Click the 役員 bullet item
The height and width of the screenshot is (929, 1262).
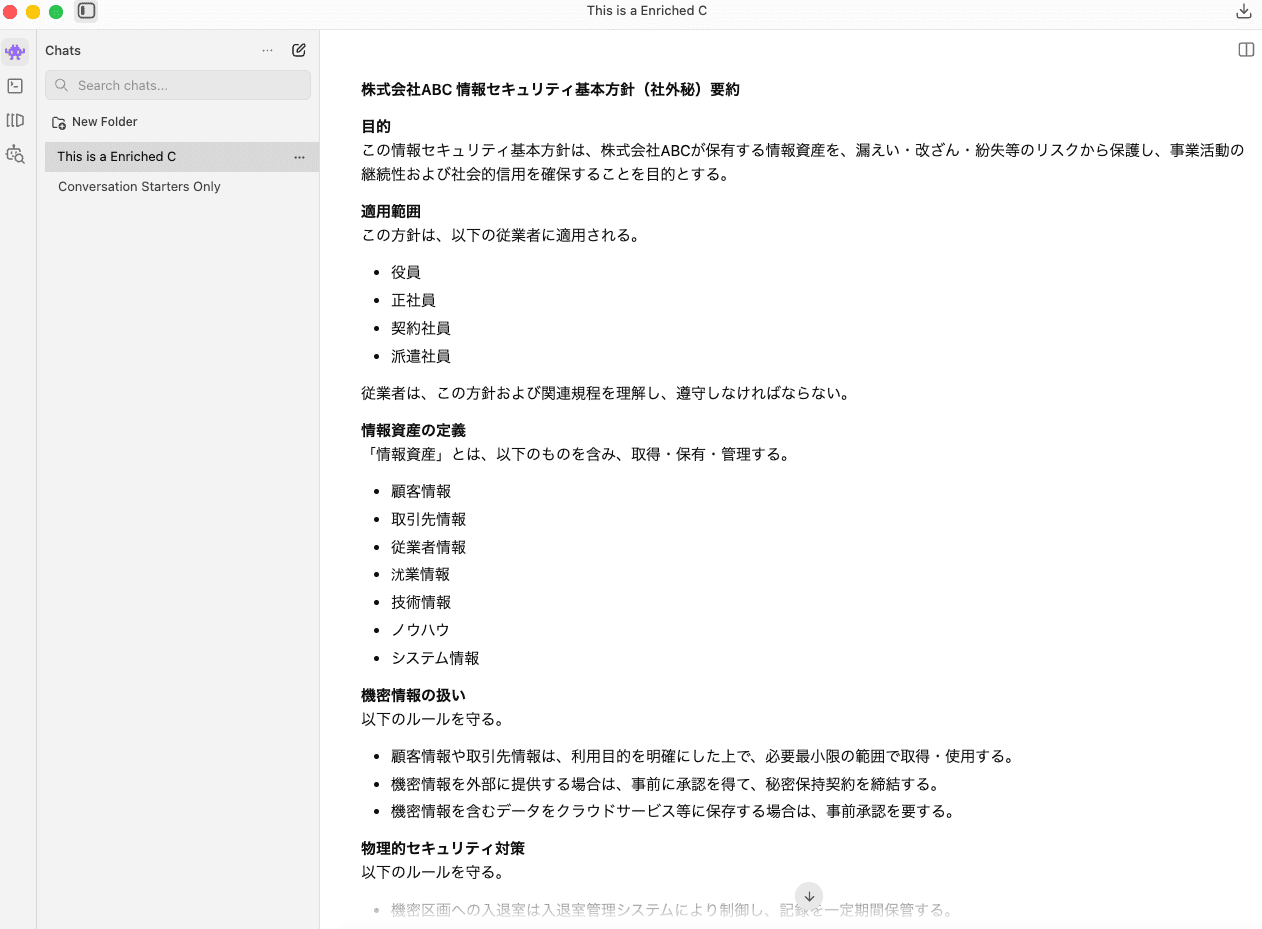point(406,272)
